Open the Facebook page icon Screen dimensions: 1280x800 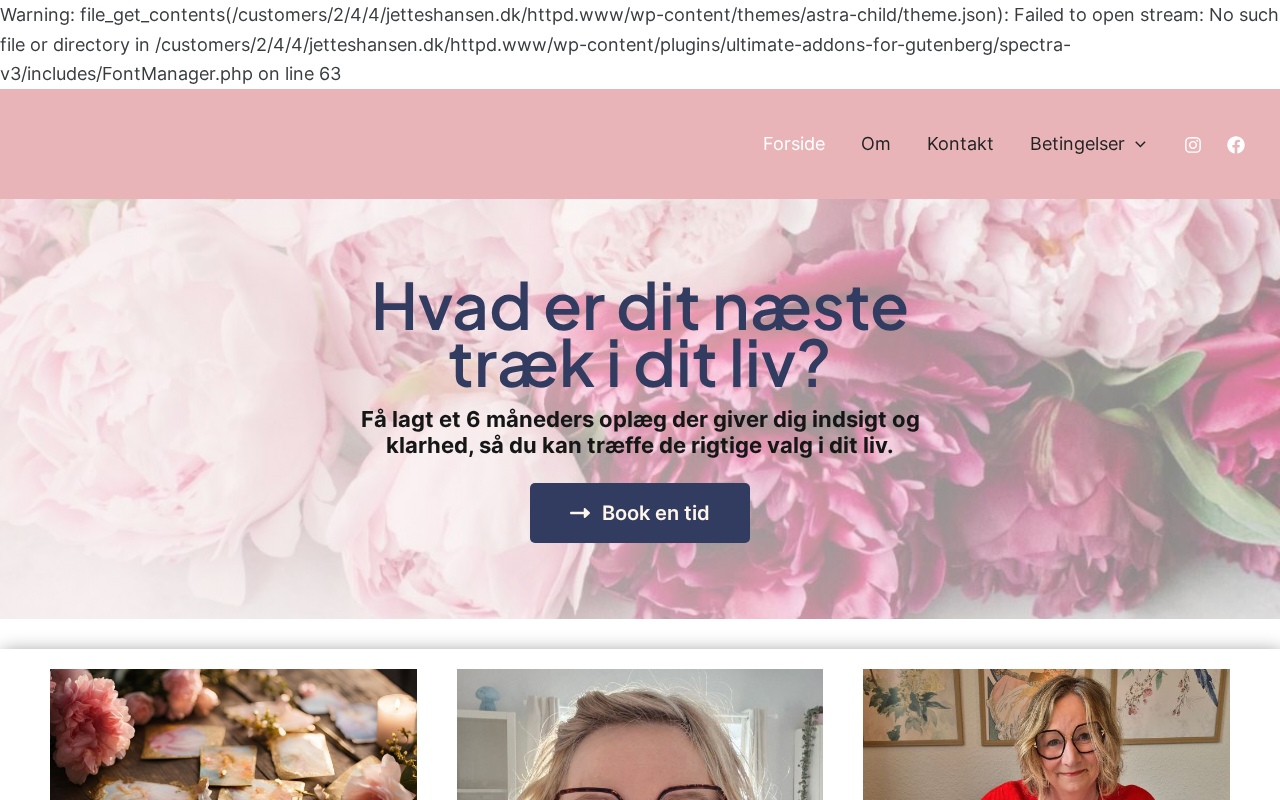(1236, 145)
